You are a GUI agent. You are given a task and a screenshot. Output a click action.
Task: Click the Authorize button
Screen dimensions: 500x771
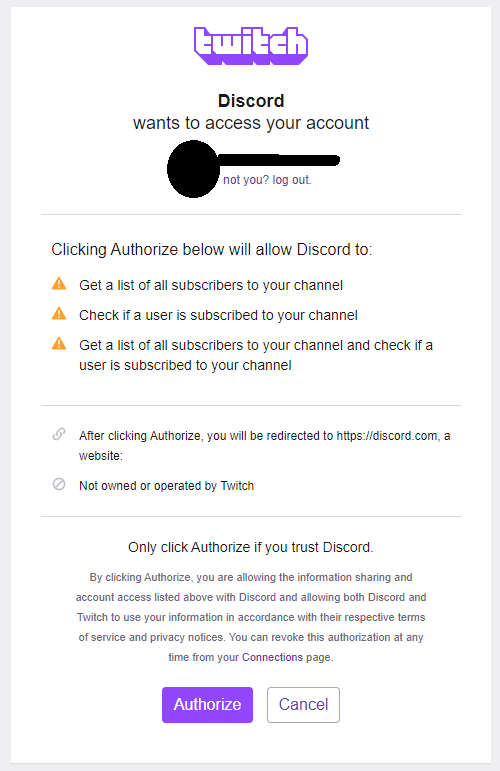[x=207, y=705]
